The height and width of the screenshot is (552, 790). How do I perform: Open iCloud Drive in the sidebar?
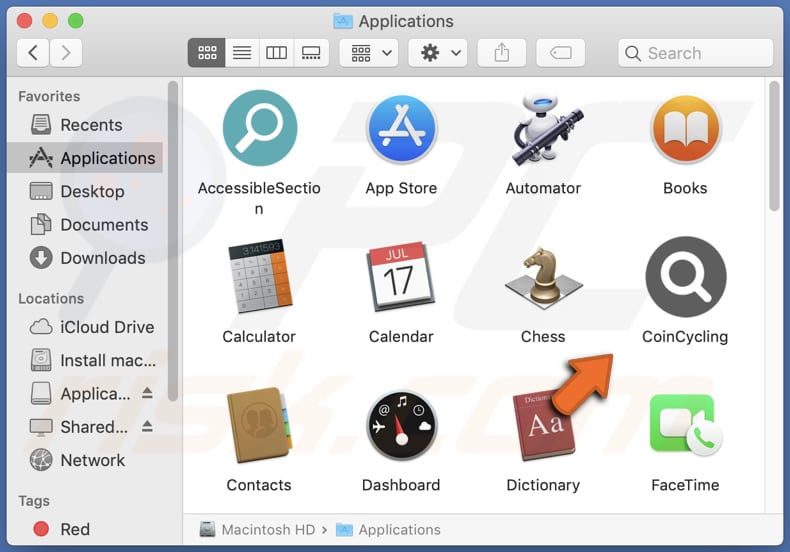85,327
